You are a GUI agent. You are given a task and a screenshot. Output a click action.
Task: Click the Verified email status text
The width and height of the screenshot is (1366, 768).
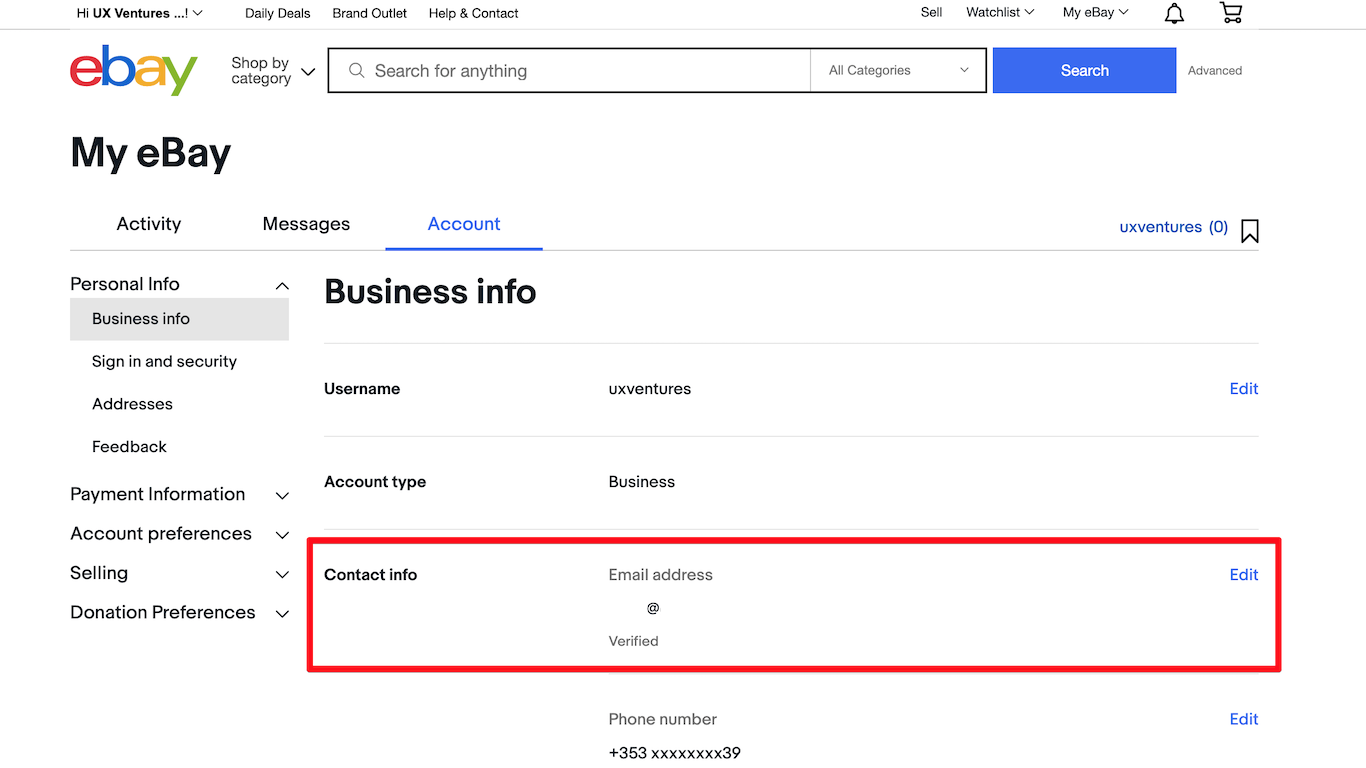[634, 641]
